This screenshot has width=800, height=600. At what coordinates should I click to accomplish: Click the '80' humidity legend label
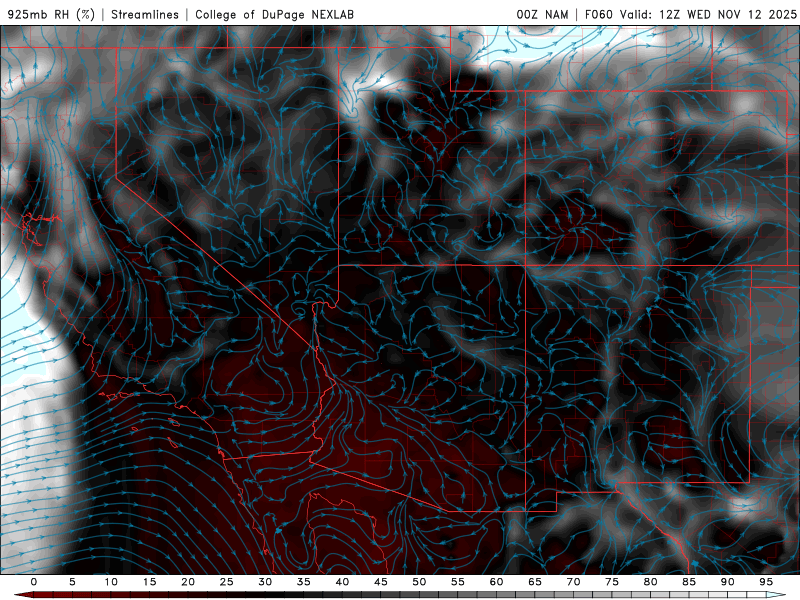click(651, 582)
